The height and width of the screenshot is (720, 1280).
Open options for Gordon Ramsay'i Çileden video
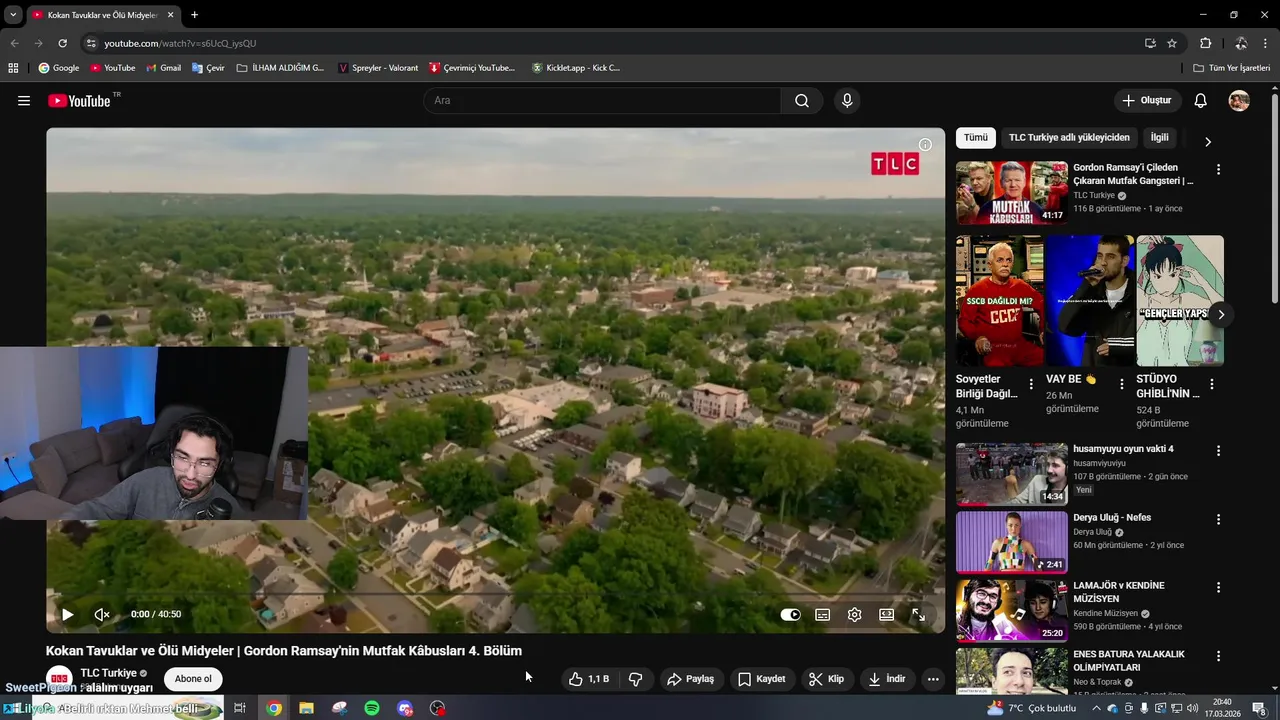pos(1218,170)
